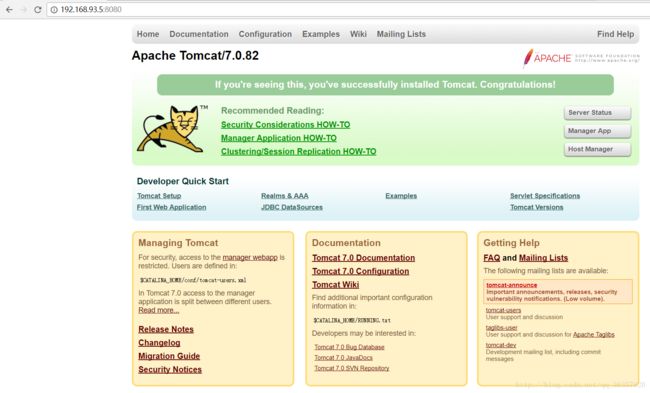The height and width of the screenshot is (393, 650).
Task: Open the Examples nav item in top bar
Action: (321, 34)
